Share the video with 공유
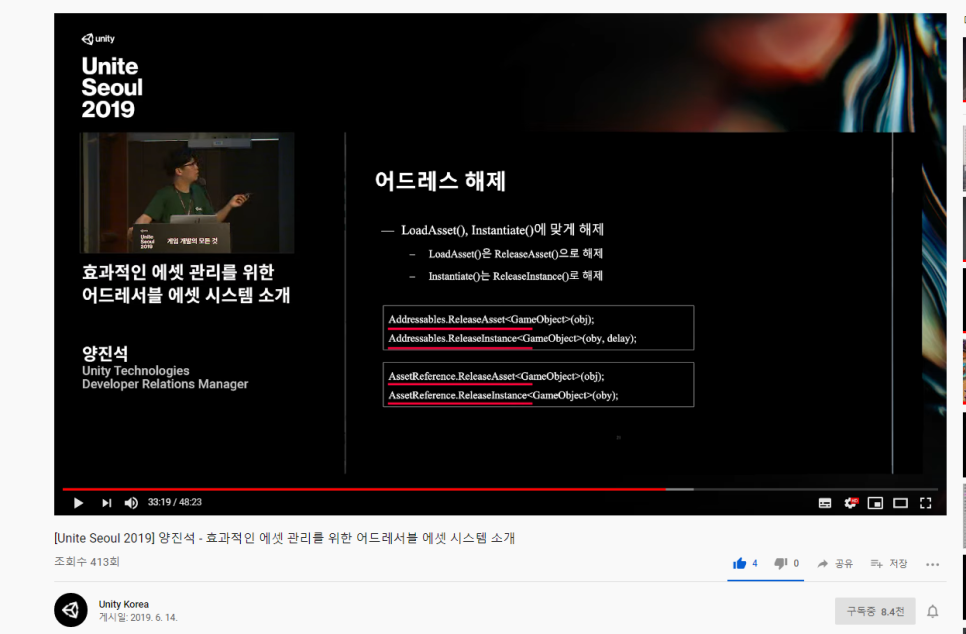966x634 pixels. point(835,564)
